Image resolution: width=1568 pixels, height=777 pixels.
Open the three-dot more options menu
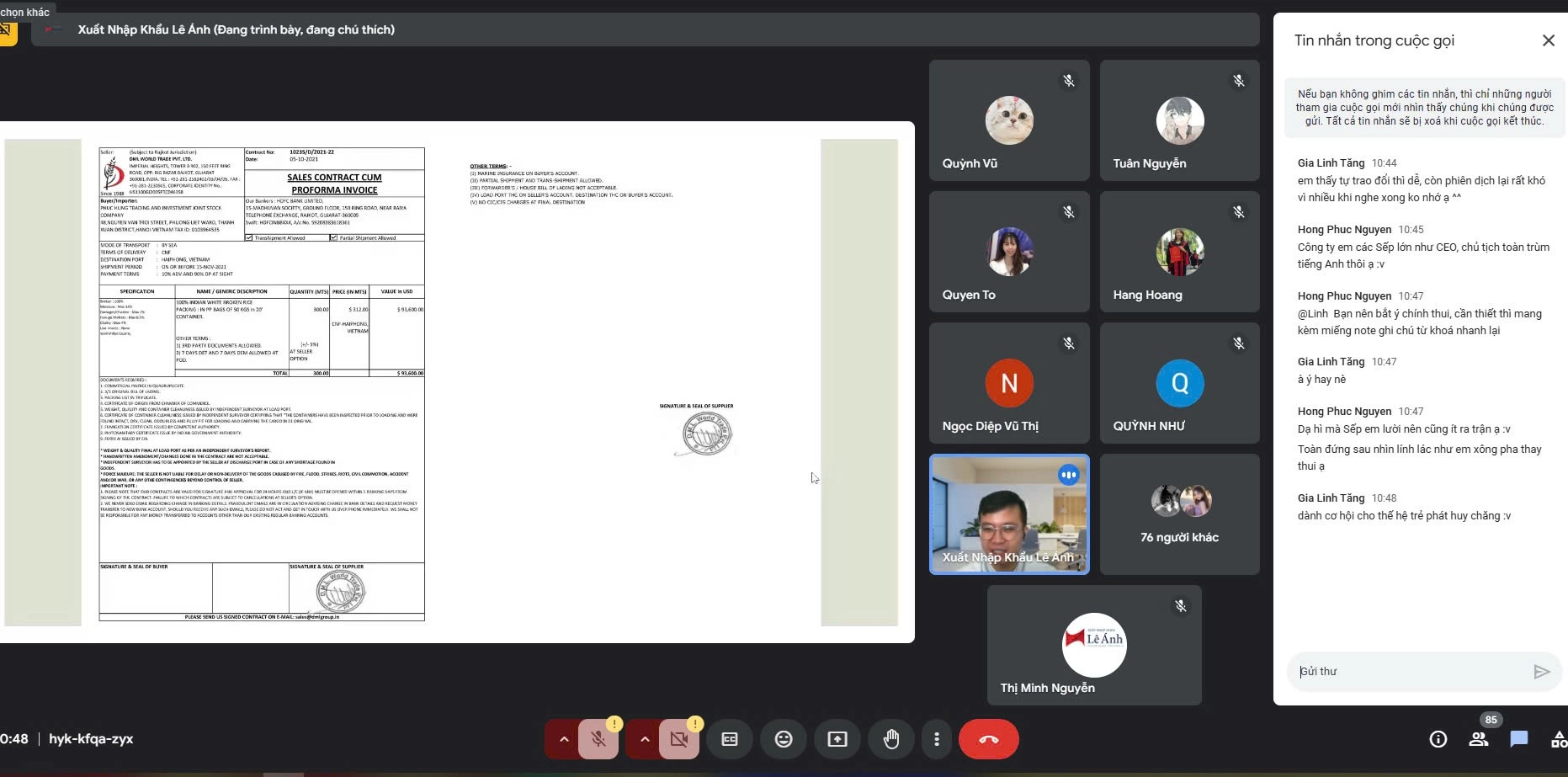click(x=937, y=739)
